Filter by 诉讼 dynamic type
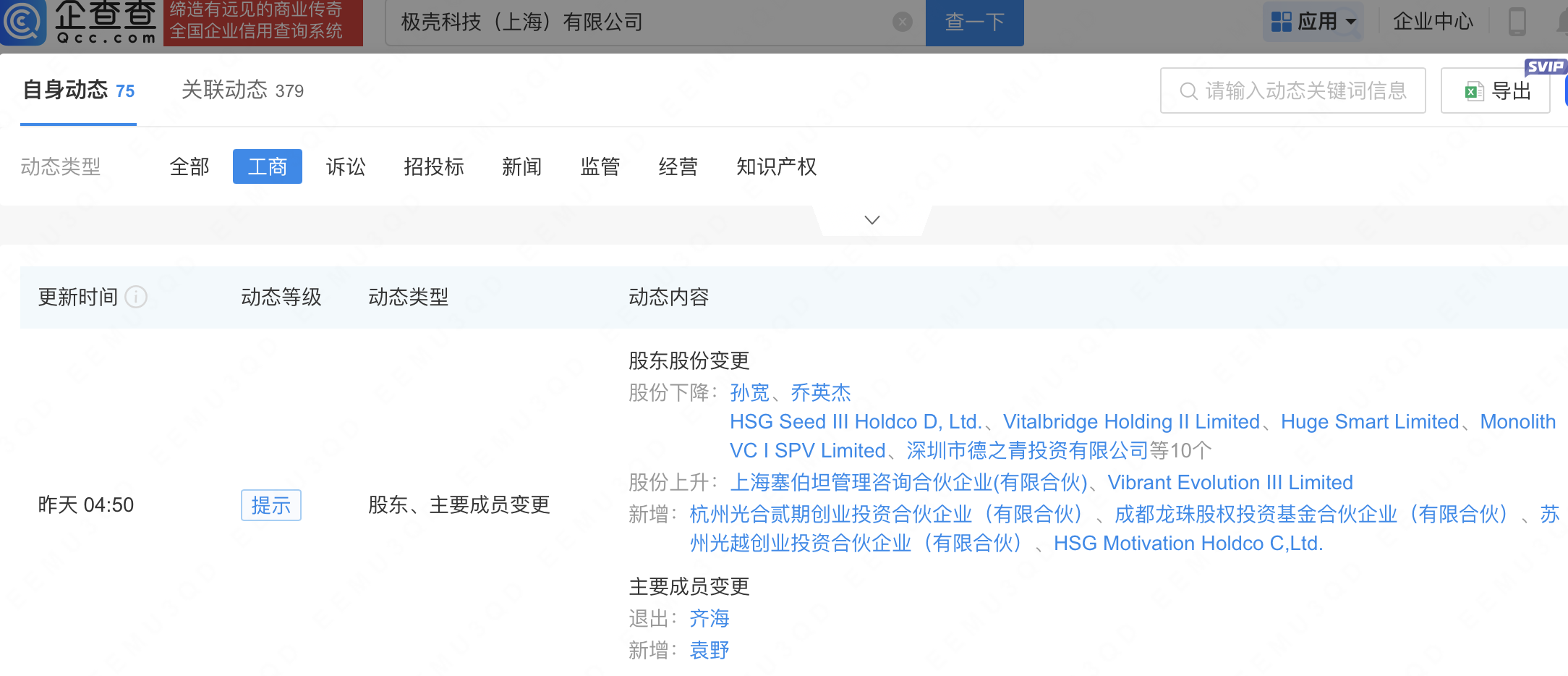The image size is (1568, 676). (346, 167)
